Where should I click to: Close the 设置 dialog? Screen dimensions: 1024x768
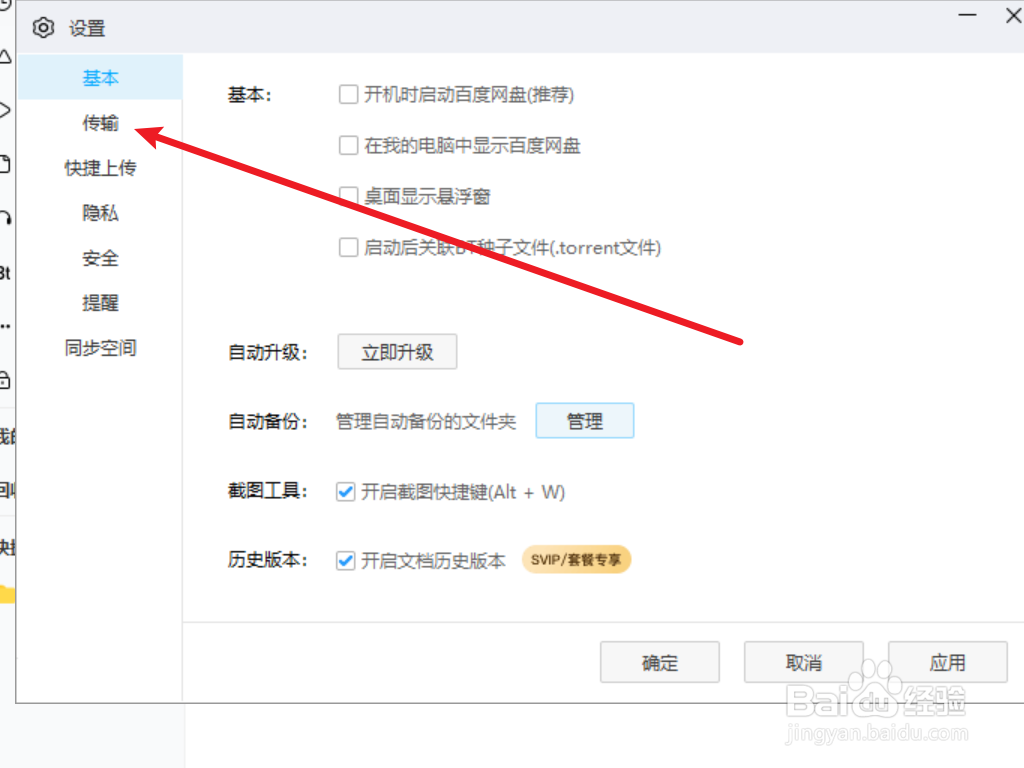1014,15
